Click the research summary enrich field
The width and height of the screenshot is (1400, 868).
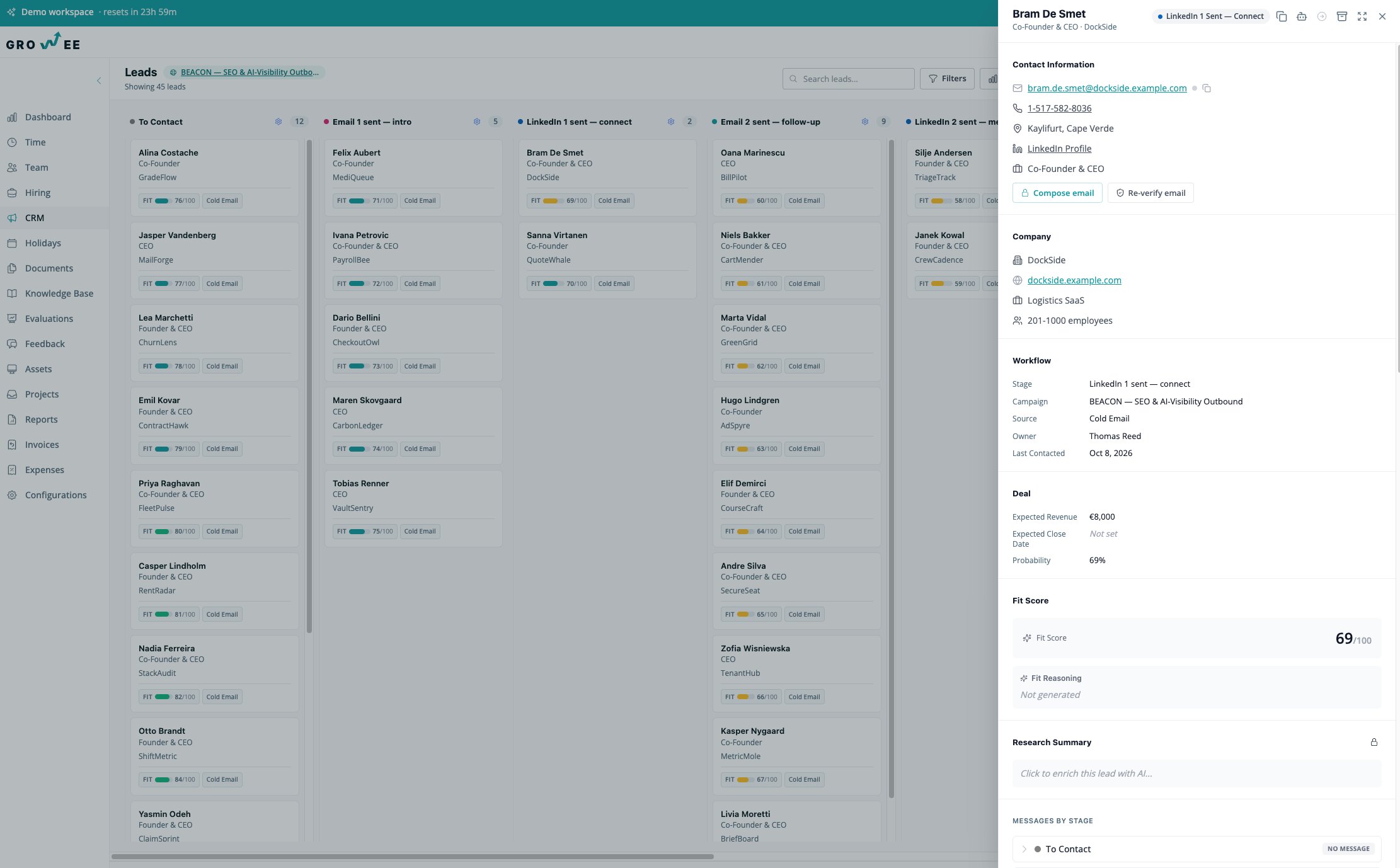coord(1196,774)
